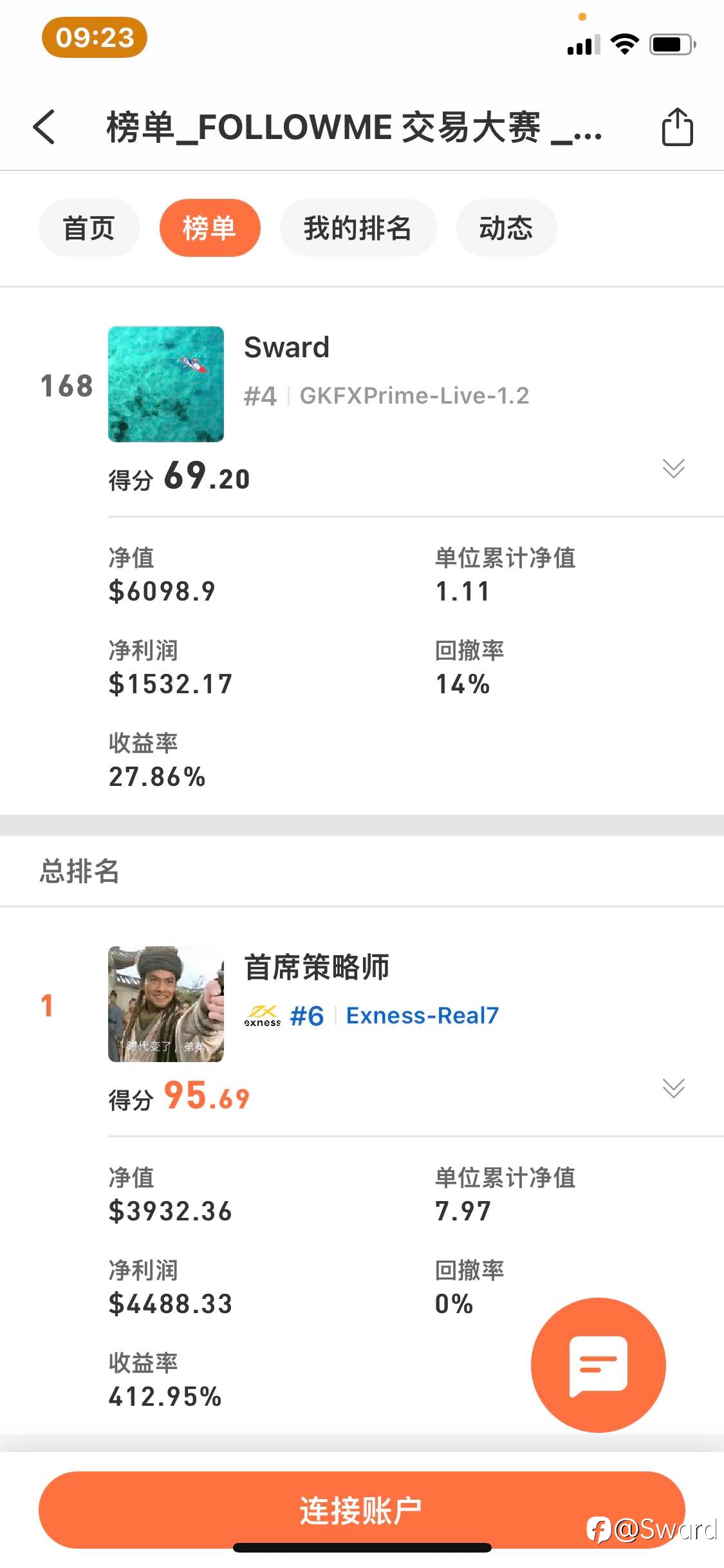Open Sward's ocean avatar thumbnail
This screenshot has width=724, height=1568.
pos(166,384)
